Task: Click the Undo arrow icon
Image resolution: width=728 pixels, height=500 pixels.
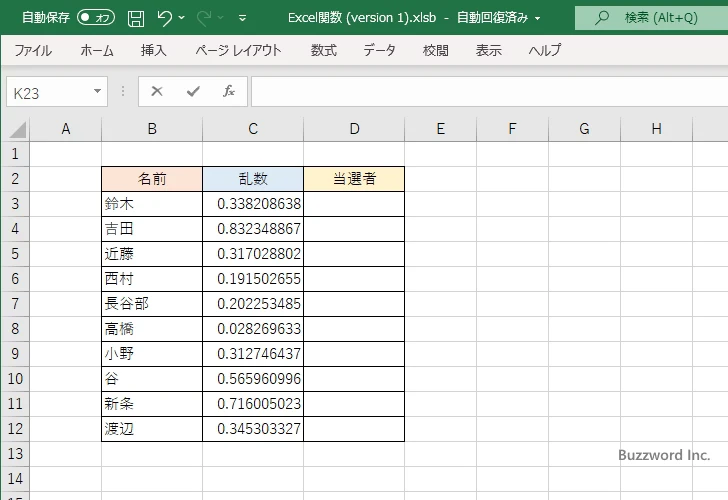Action: click(164, 18)
